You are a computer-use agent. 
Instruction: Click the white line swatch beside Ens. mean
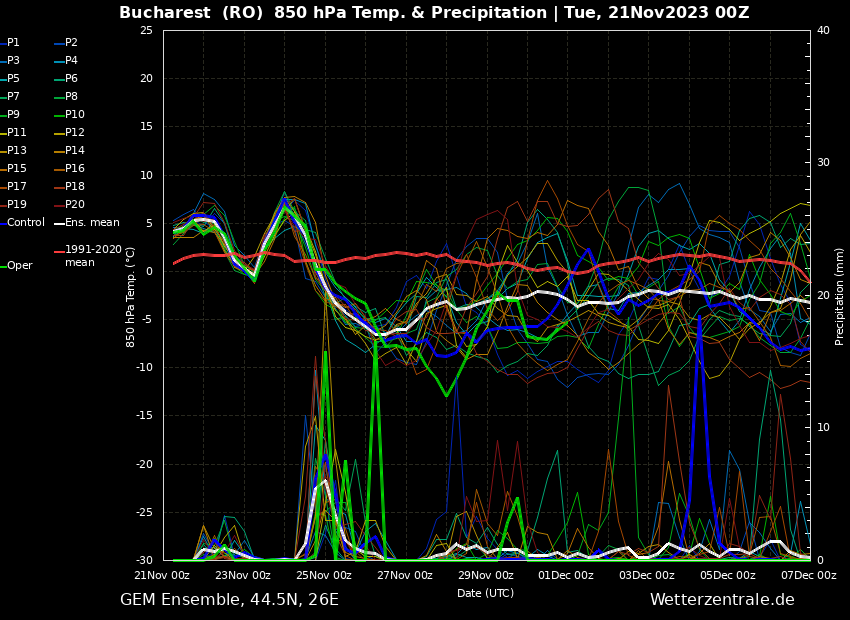point(59,224)
